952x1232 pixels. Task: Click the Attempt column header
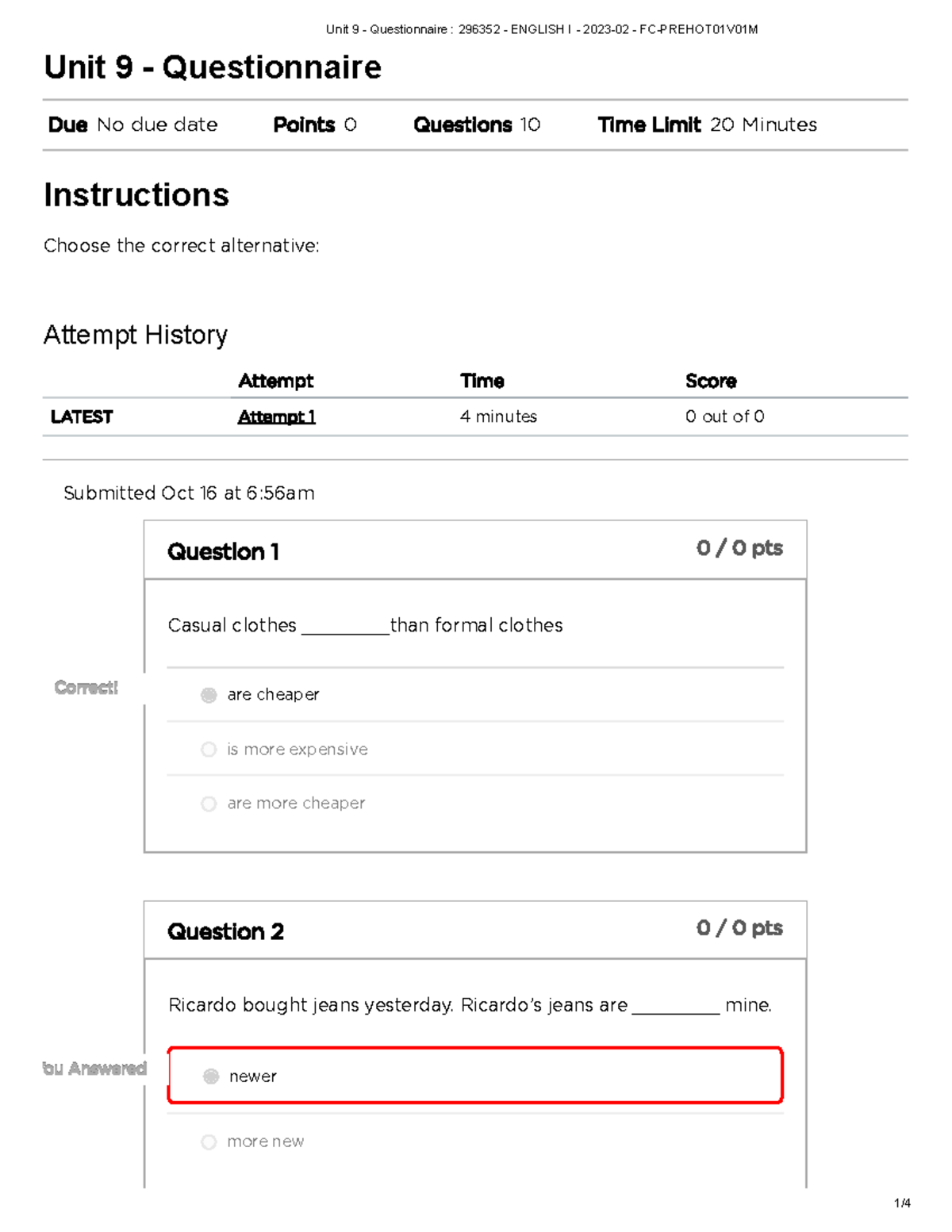coord(275,381)
